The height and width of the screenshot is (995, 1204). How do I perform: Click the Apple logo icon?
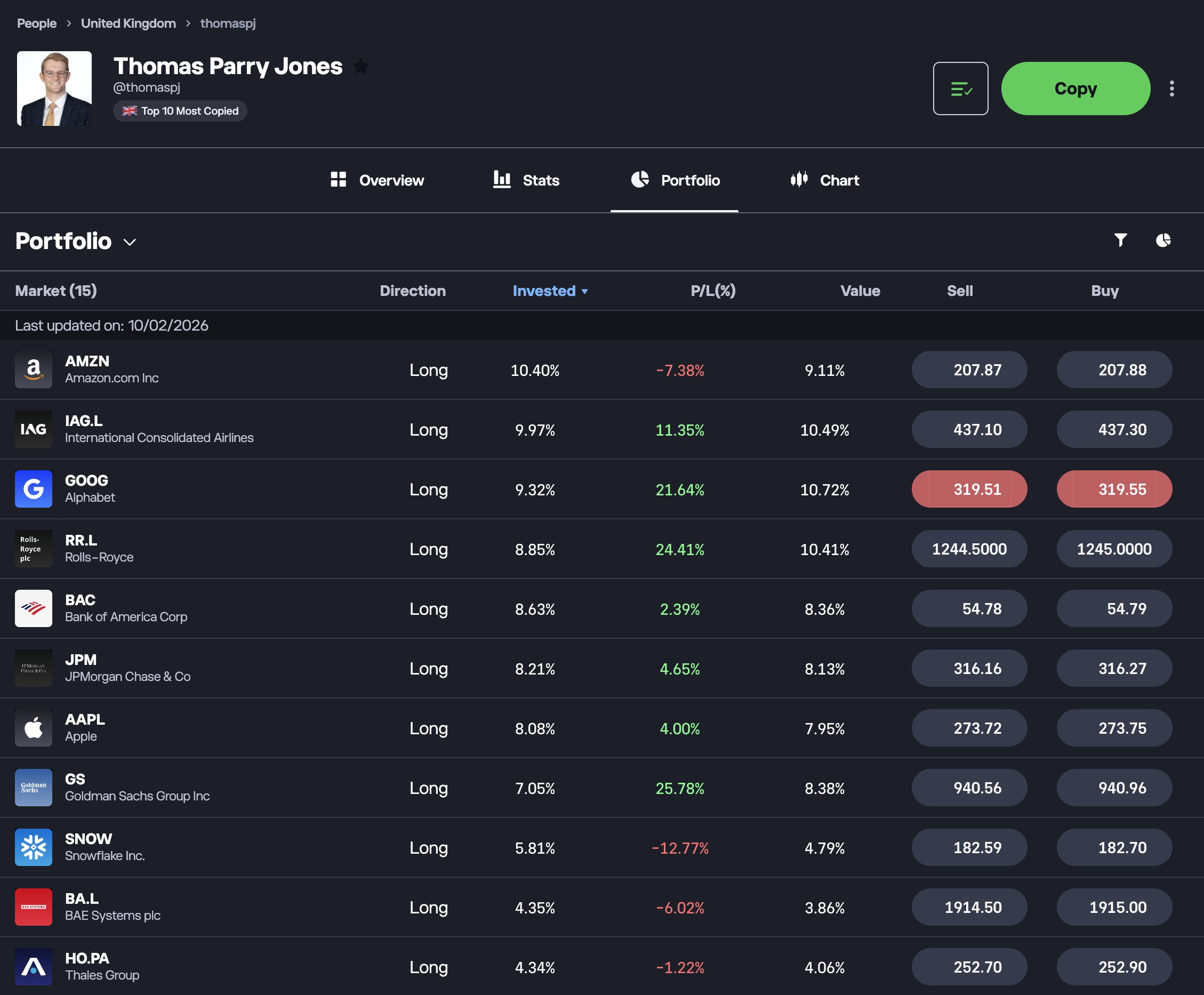click(x=33, y=728)
